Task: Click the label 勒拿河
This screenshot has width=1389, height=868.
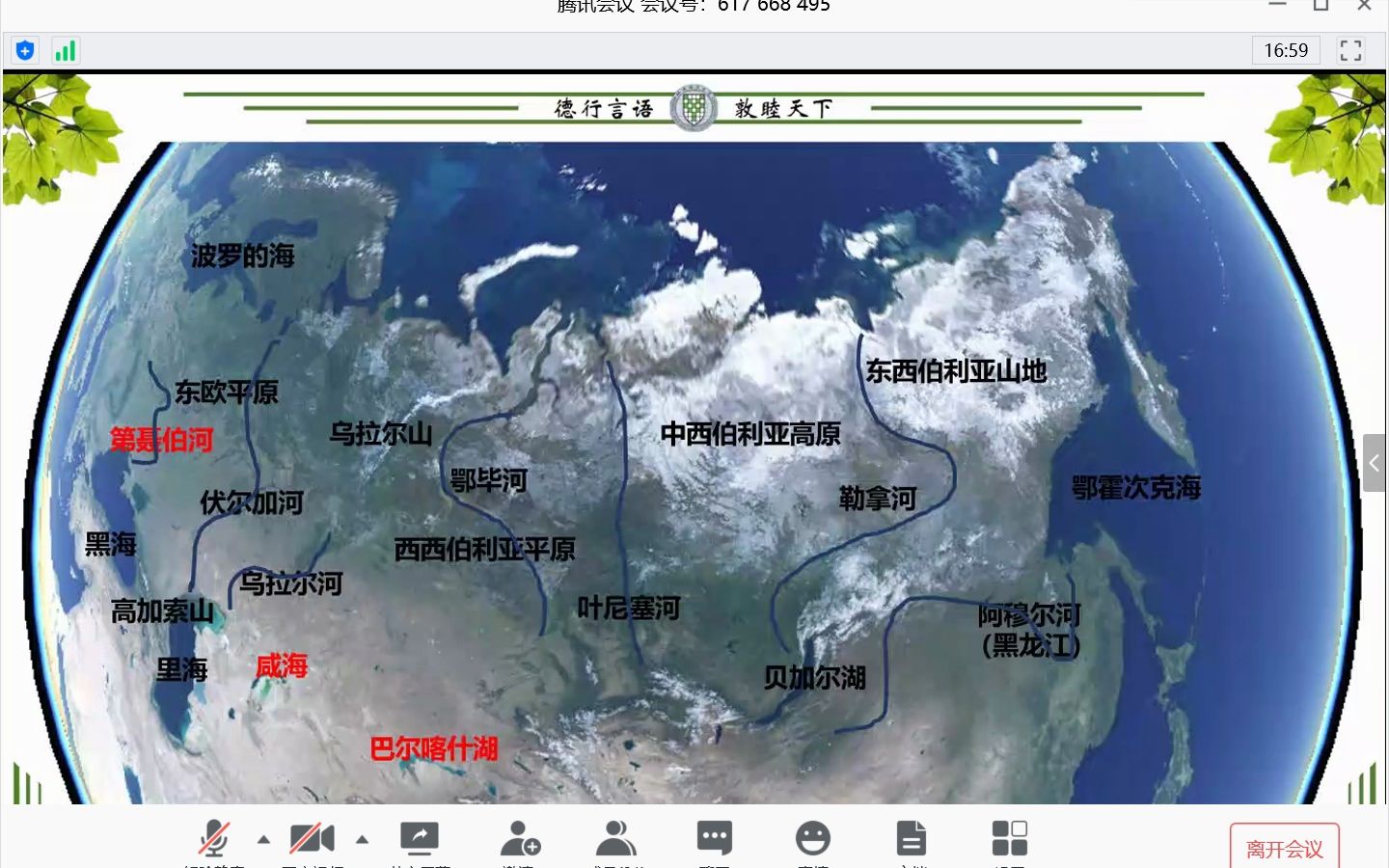Action: point(878,499)
